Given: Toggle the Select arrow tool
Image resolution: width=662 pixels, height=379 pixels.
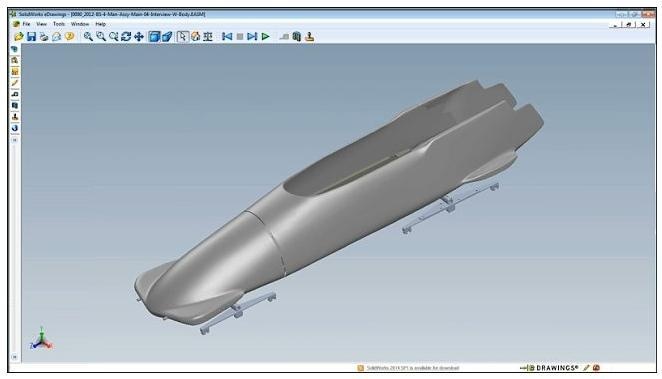Looking at the screenshot, I should tap(182, 37).
